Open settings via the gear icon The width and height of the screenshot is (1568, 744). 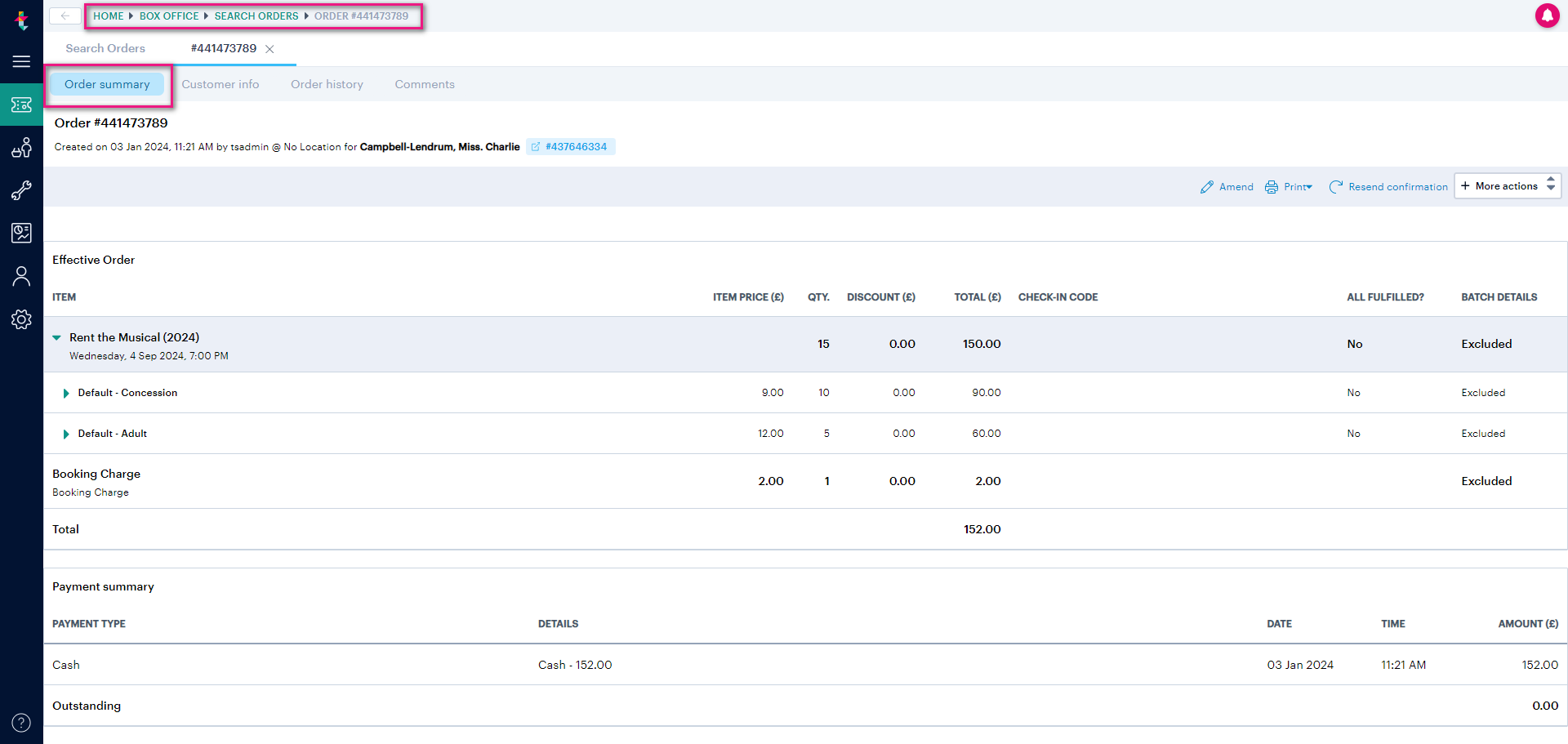[x=21, y=319]
